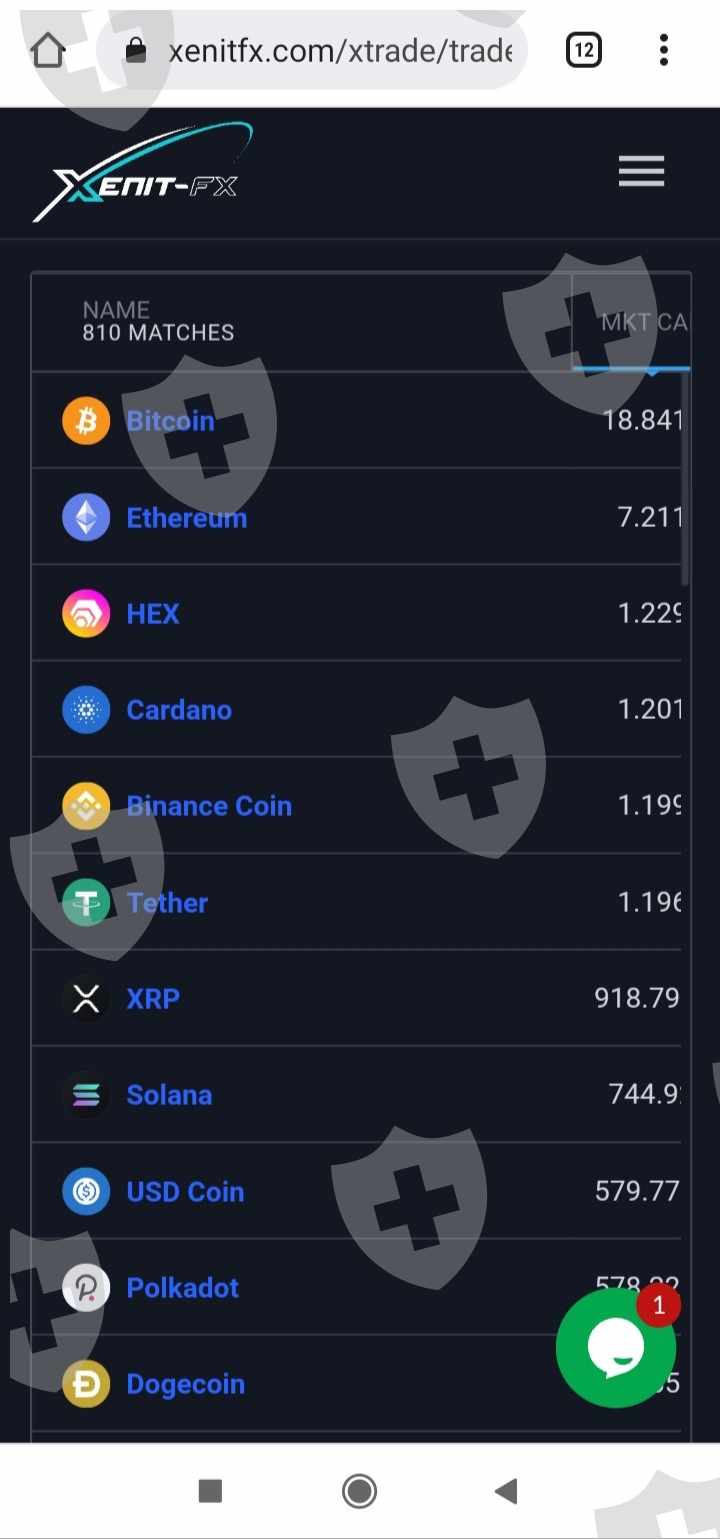Open the browser three-dot menu
The height and width of the screenshot is (1539, 720).
tap(663, 49)
